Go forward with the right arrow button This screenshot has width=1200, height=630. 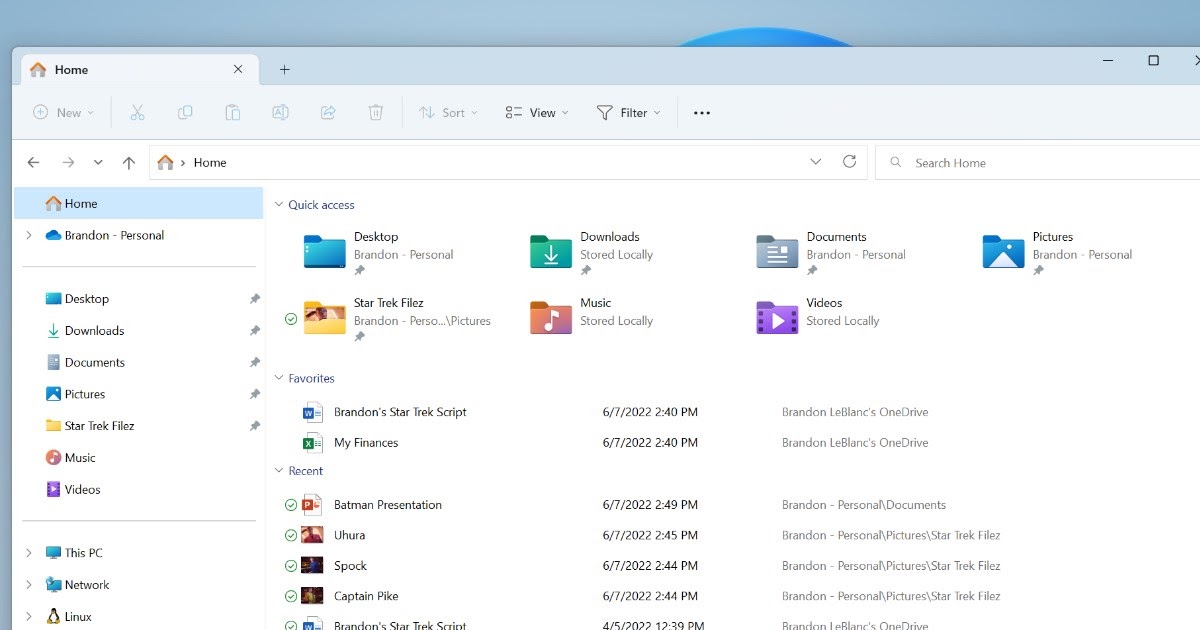point(68,162)
